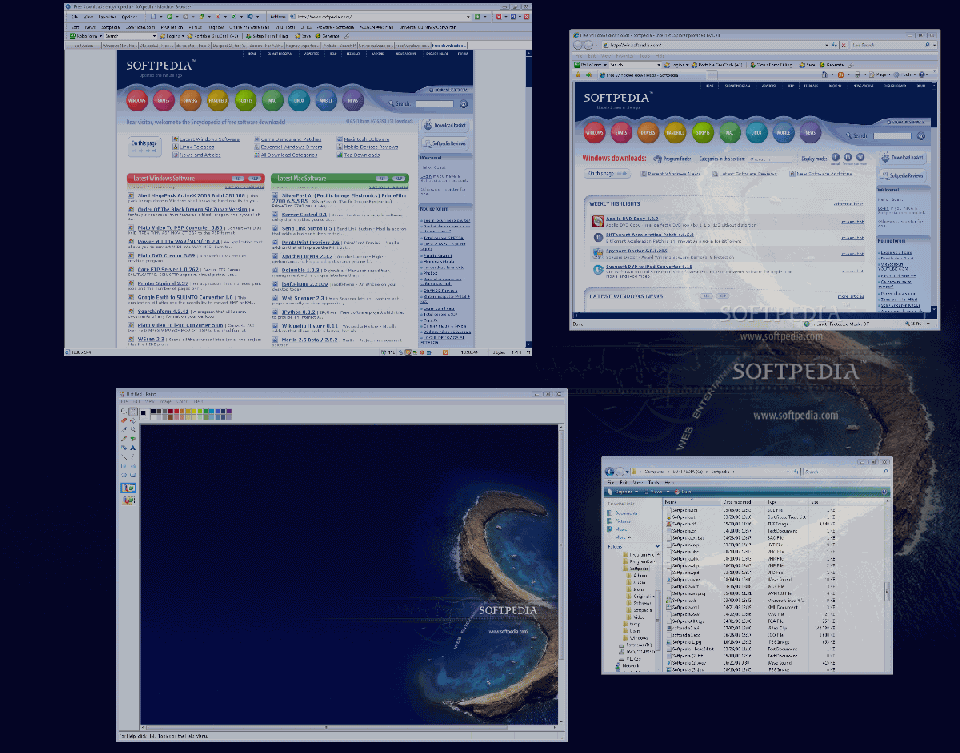Screen dimensions: 960x753
Task: Activate the Magnifier tool in Paint
Action: [x=133, y=430]
